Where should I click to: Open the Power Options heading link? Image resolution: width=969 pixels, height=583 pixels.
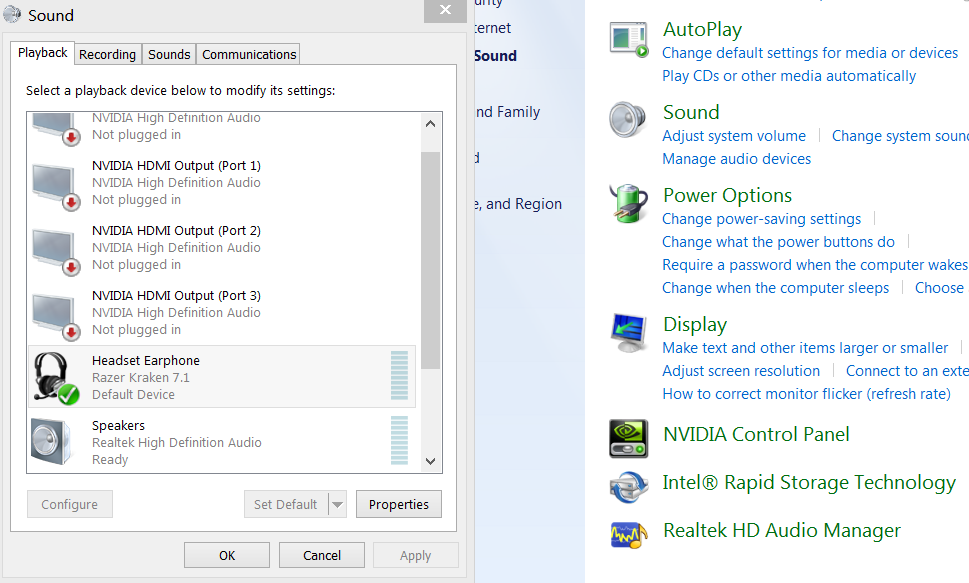point(727,195)
